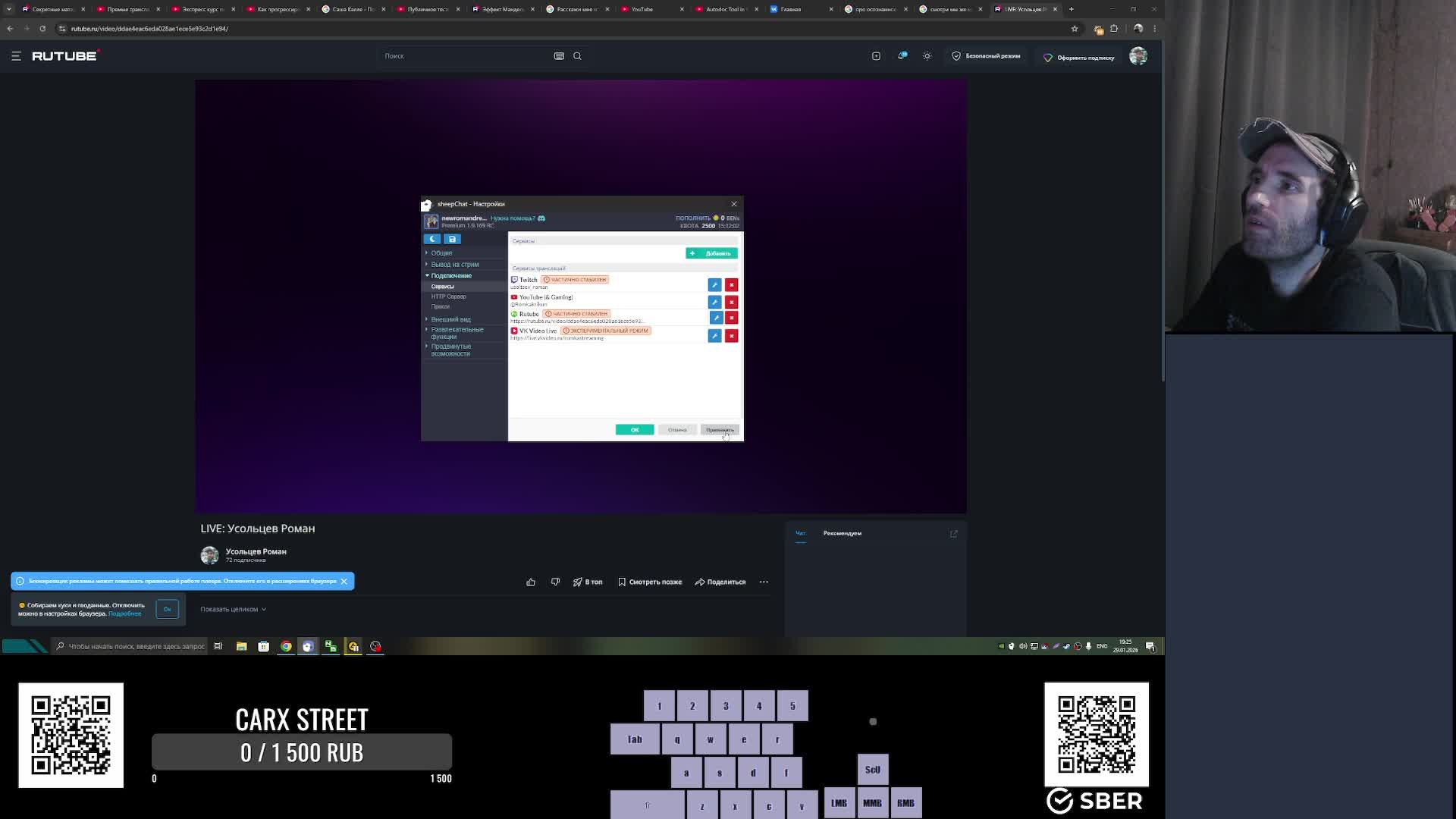Like the video with thumbs-up icon
The height and width of the screenshot is (819, 1456).
pyautogui.click(x=531, y=582)
